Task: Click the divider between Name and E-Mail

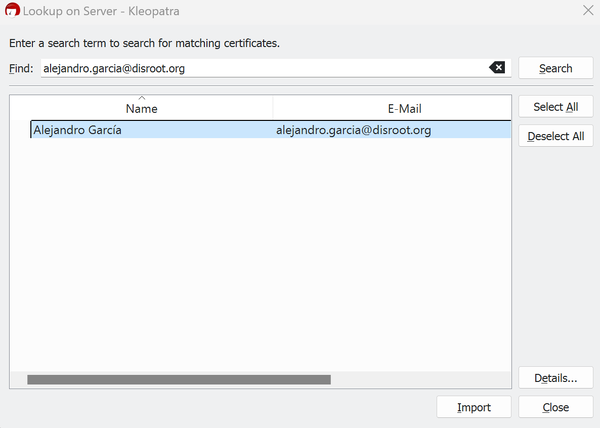Action: (273, 108)
